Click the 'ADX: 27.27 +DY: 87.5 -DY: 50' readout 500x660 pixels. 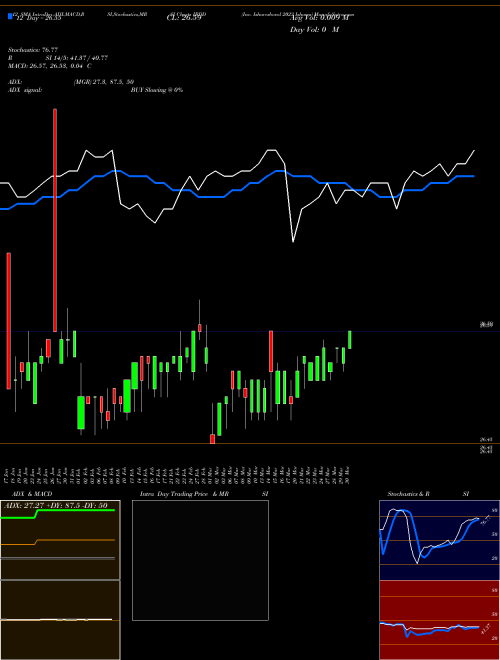(x=56, y=505)
